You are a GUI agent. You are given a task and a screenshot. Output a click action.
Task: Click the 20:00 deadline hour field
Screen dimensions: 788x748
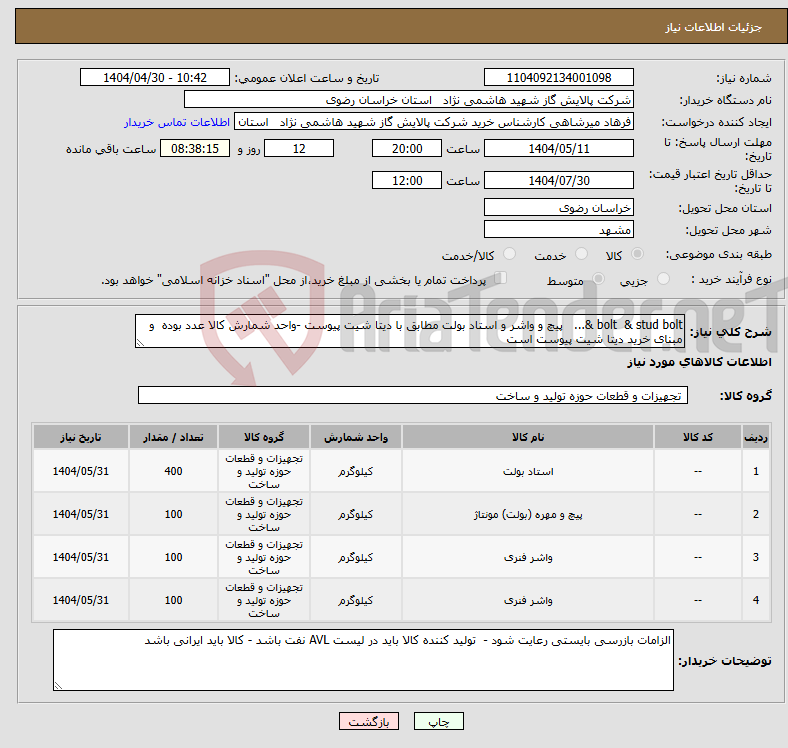406,148
